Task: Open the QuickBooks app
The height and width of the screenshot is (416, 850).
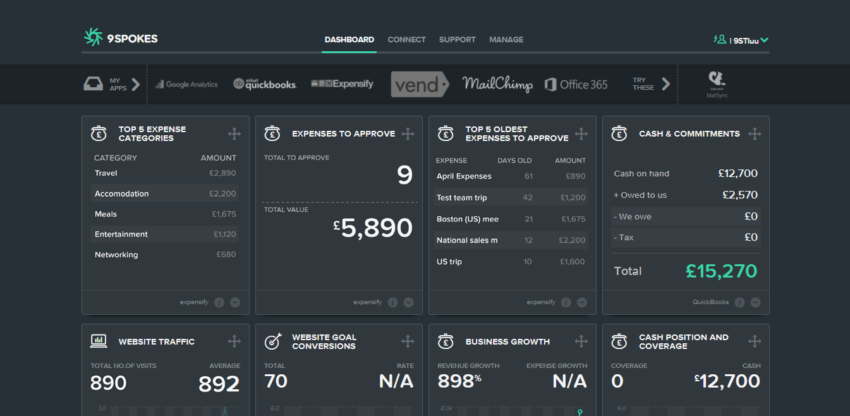Action: pyautogui.click(x=265, y=85)
